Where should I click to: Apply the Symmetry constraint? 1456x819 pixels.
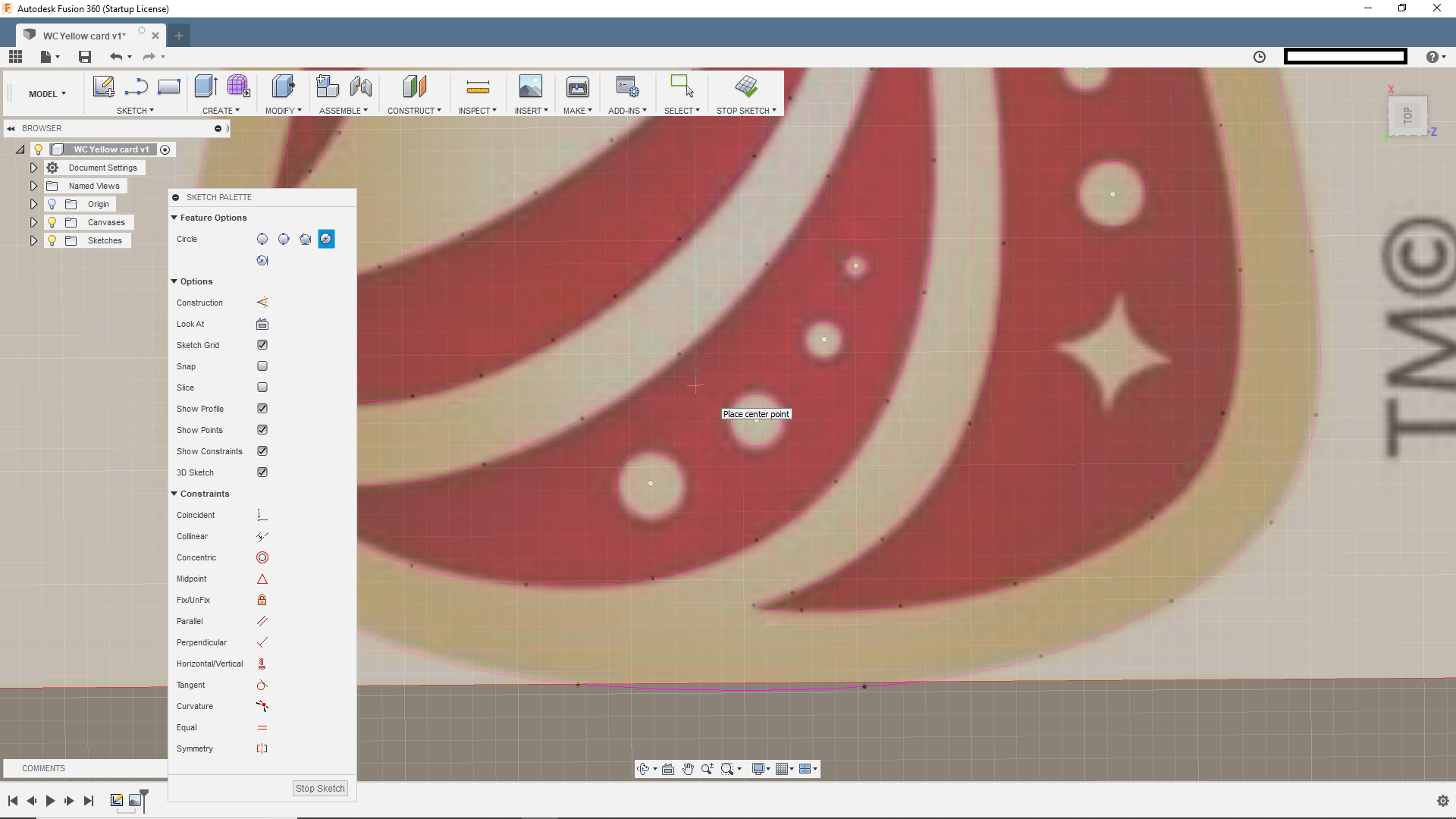262,748
